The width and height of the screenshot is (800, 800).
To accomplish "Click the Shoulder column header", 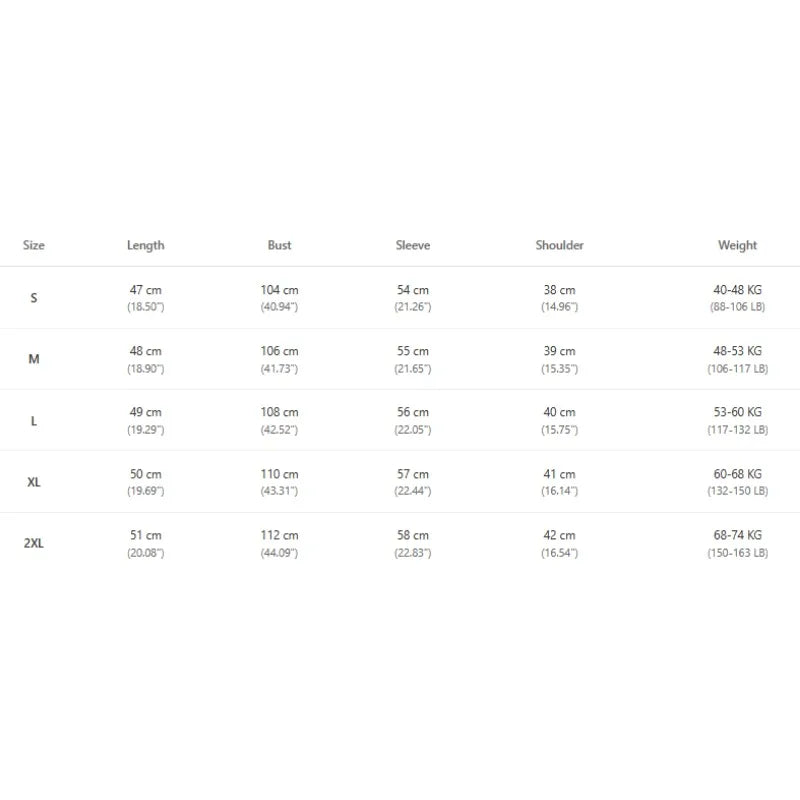I will click(560, 245).
